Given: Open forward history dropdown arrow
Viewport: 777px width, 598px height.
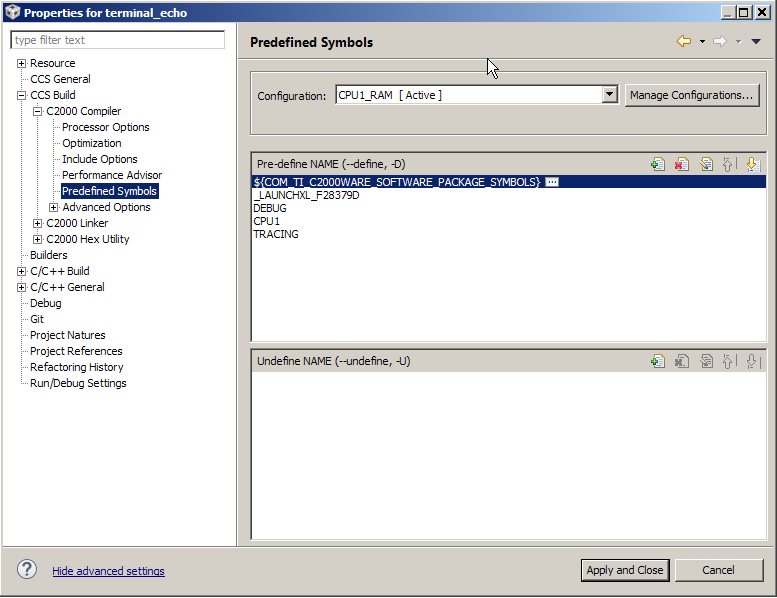Looking at the screenshot, I should [x=738, y=42].
